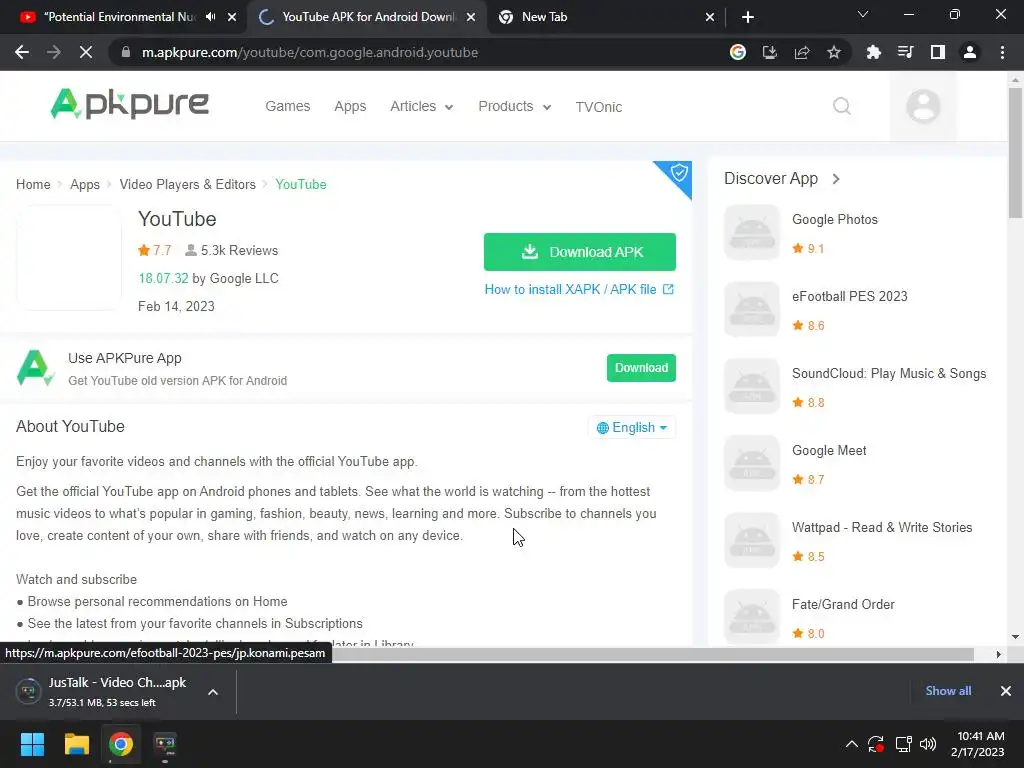Screen dimensions: 1024x768
Task: Open the monitor app in taskbar
Action: [x=165, y=744]
